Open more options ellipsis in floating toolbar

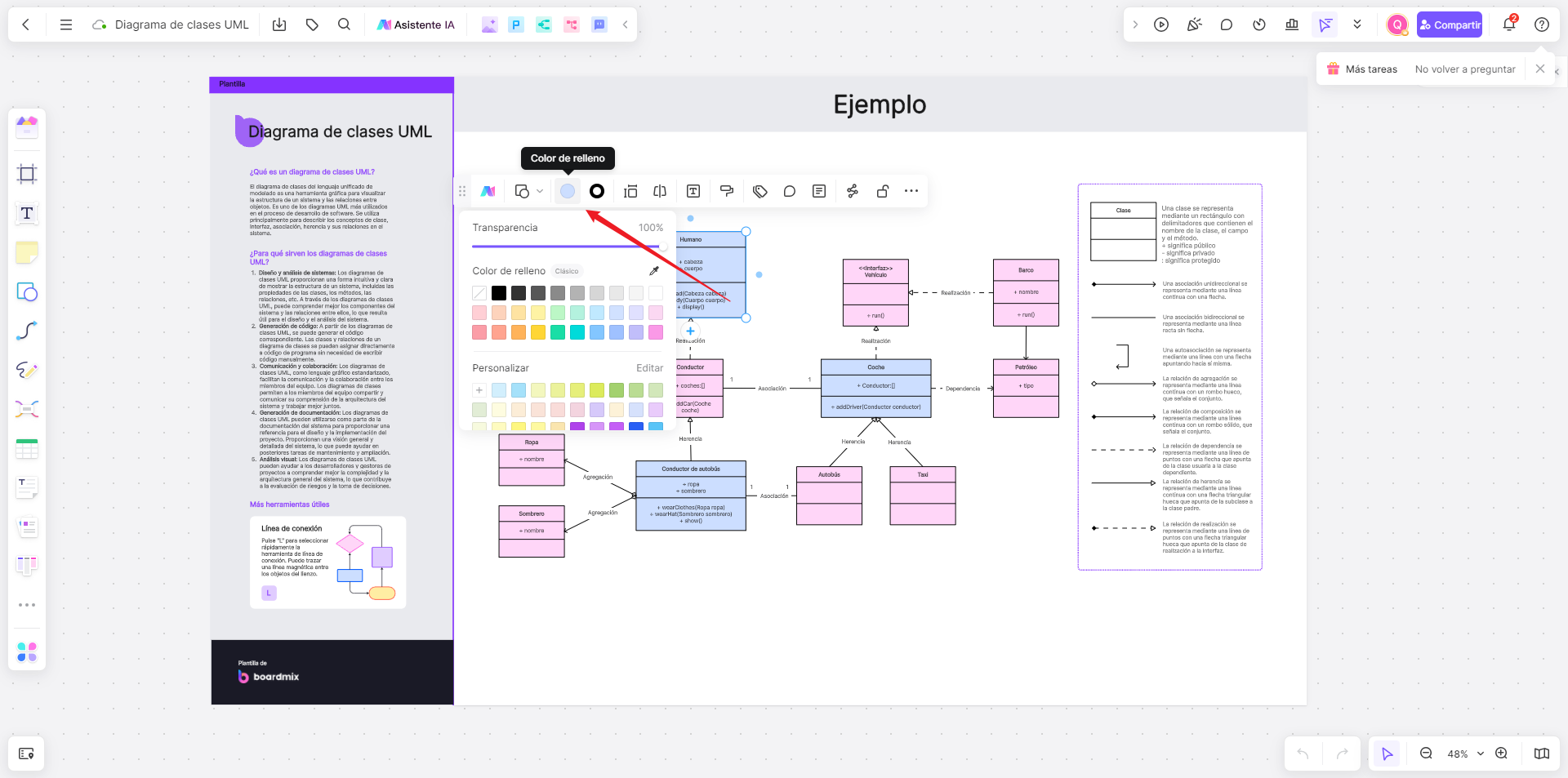pos(911,191)
